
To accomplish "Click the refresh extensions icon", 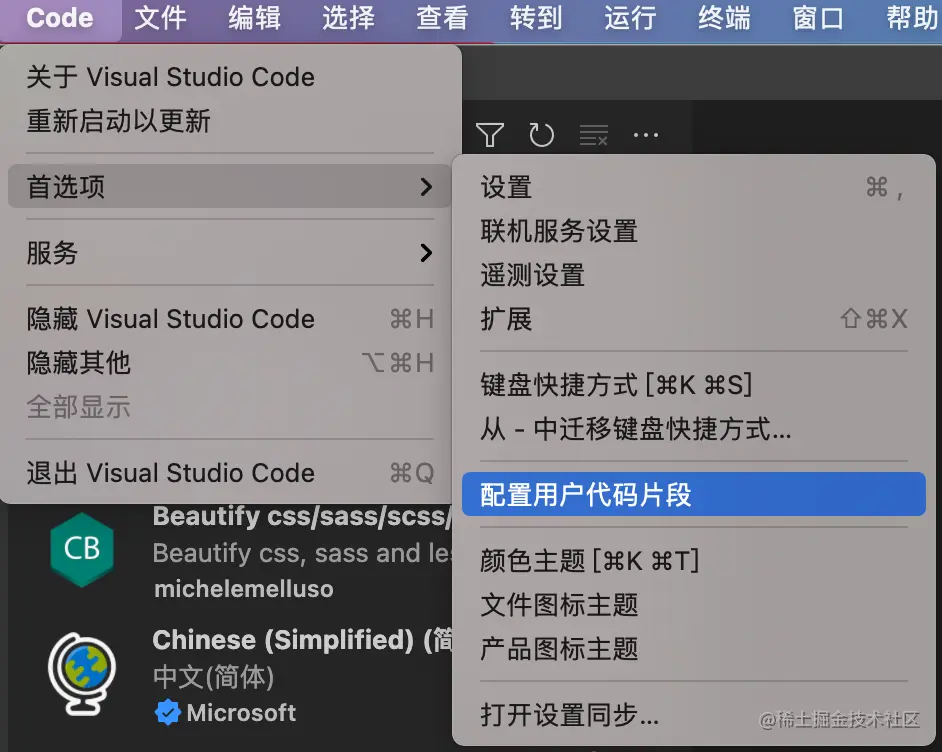I will (541, 135).
